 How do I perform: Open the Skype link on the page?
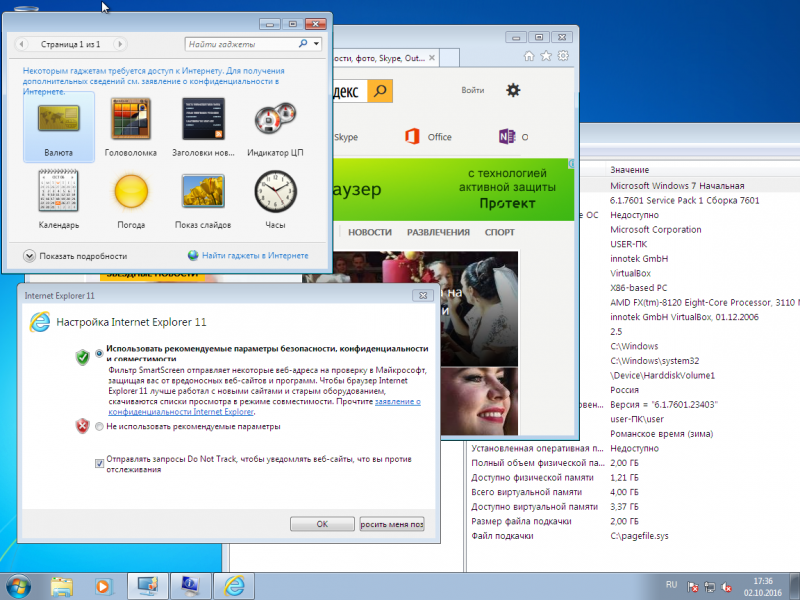point(346,137)
